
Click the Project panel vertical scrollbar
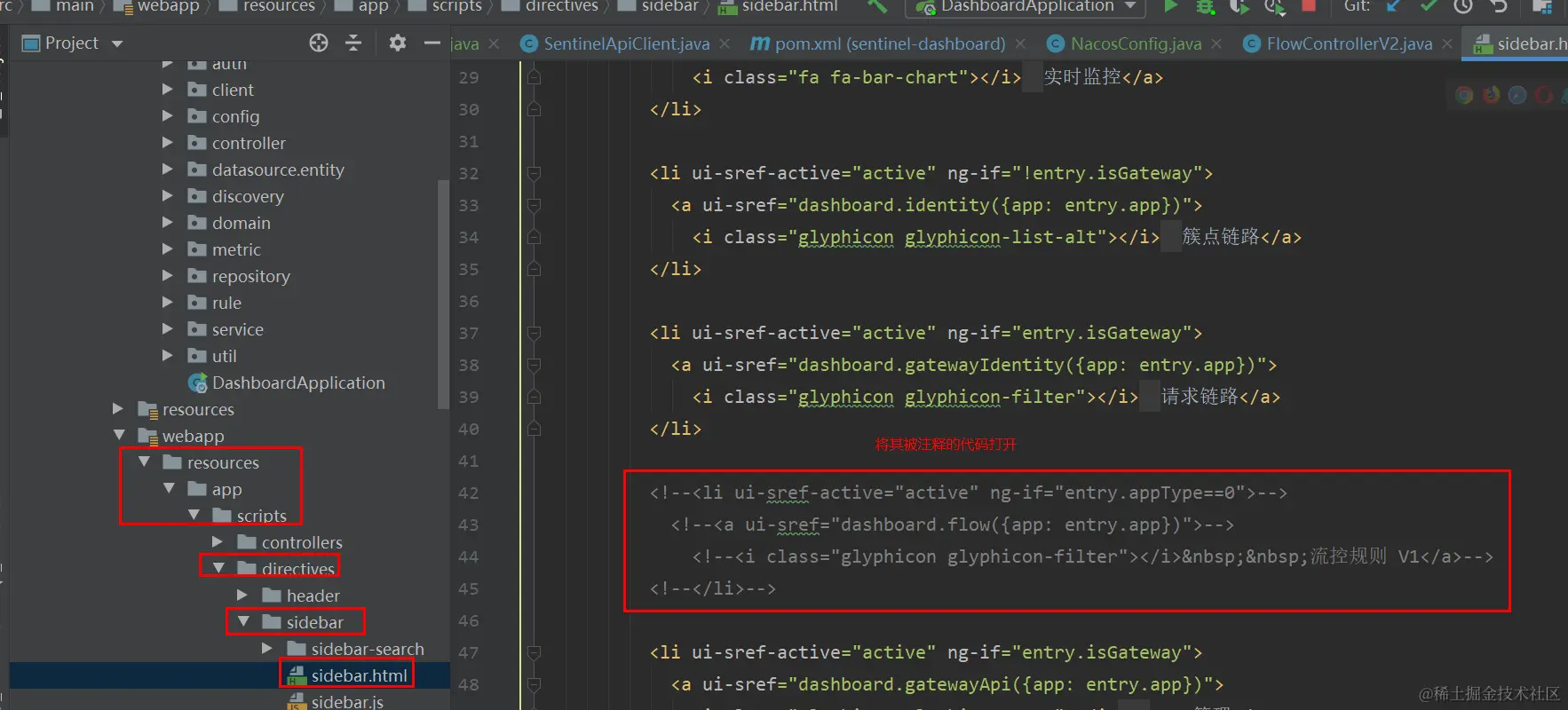pos(444,293)
